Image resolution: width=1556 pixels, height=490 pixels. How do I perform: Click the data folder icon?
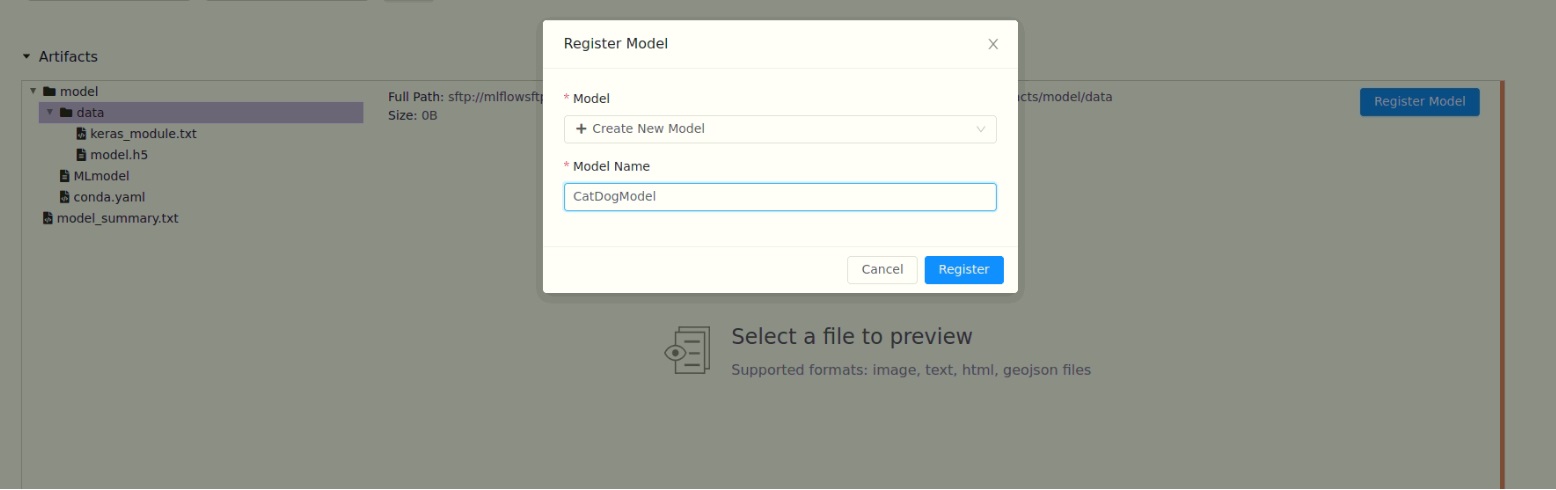[x=66, y=112]
